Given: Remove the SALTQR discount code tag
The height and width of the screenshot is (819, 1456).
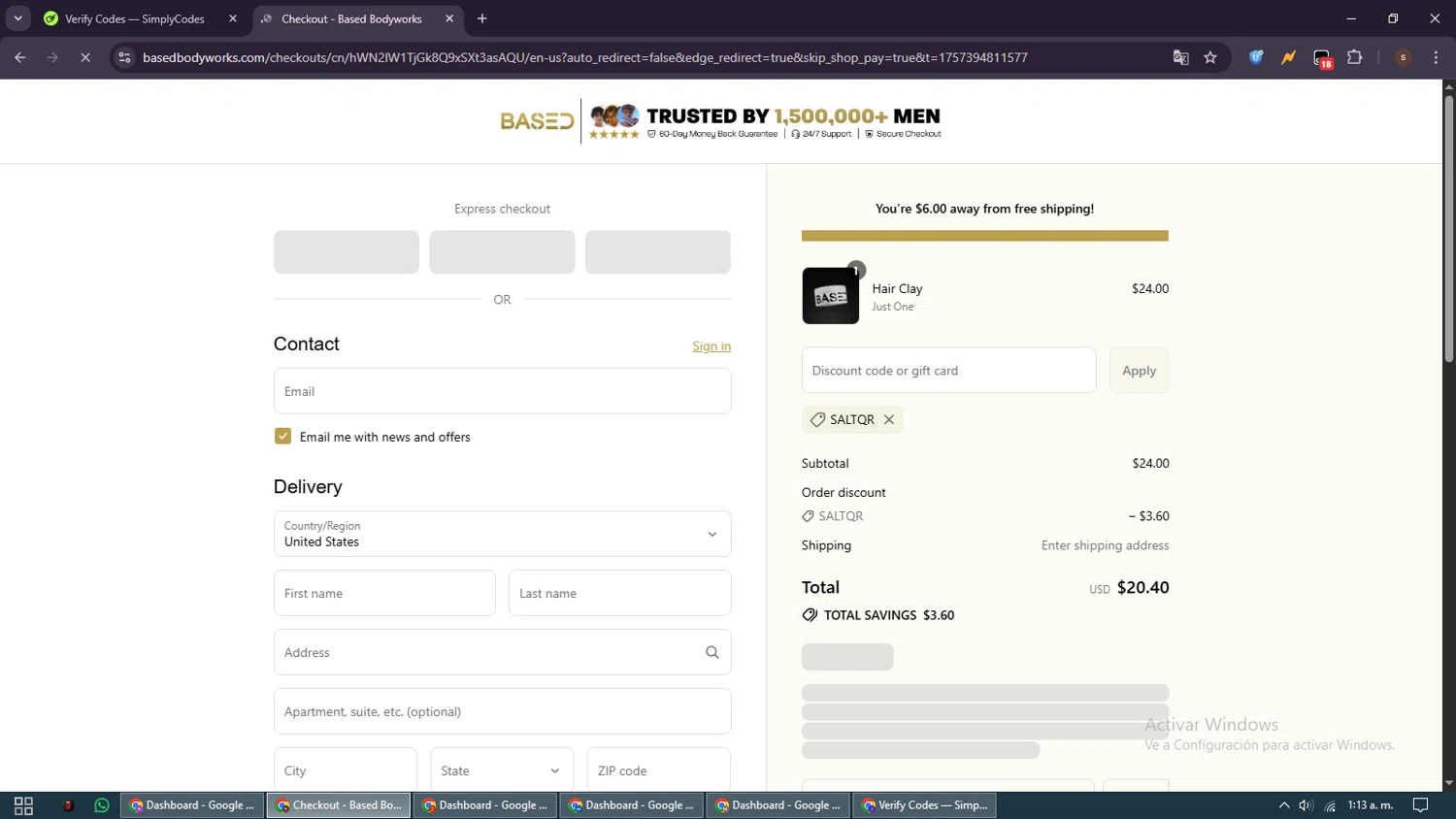Looking at the screenshot, I should click(888, 419).
